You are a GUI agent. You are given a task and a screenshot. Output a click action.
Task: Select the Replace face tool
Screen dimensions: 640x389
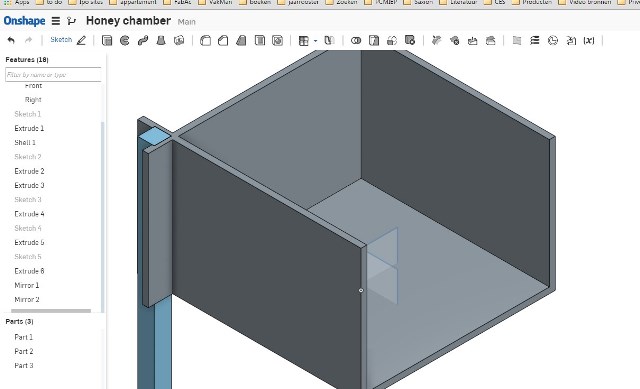(x=490, y=40)
